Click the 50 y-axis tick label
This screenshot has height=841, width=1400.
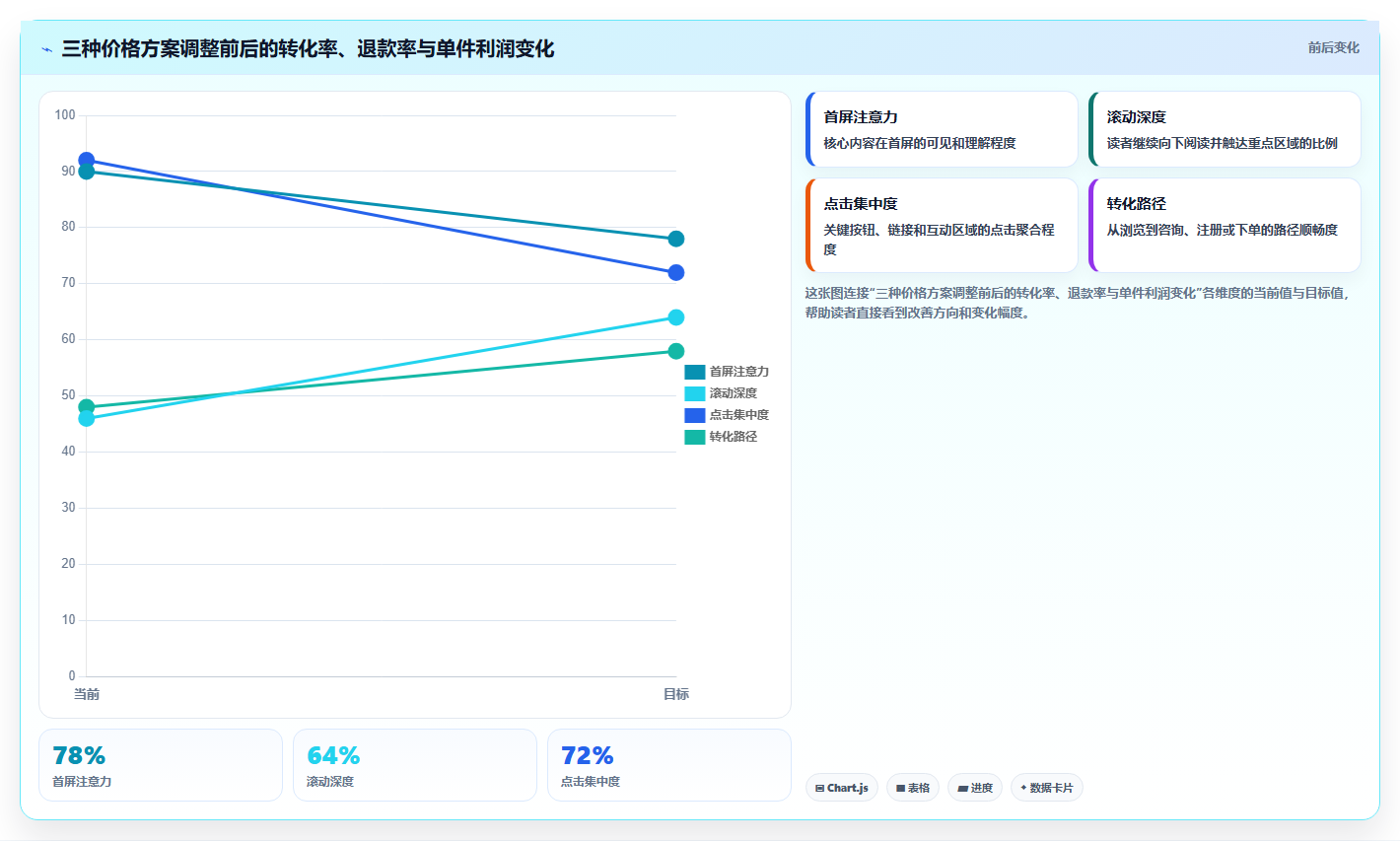[x=68, y=395]
